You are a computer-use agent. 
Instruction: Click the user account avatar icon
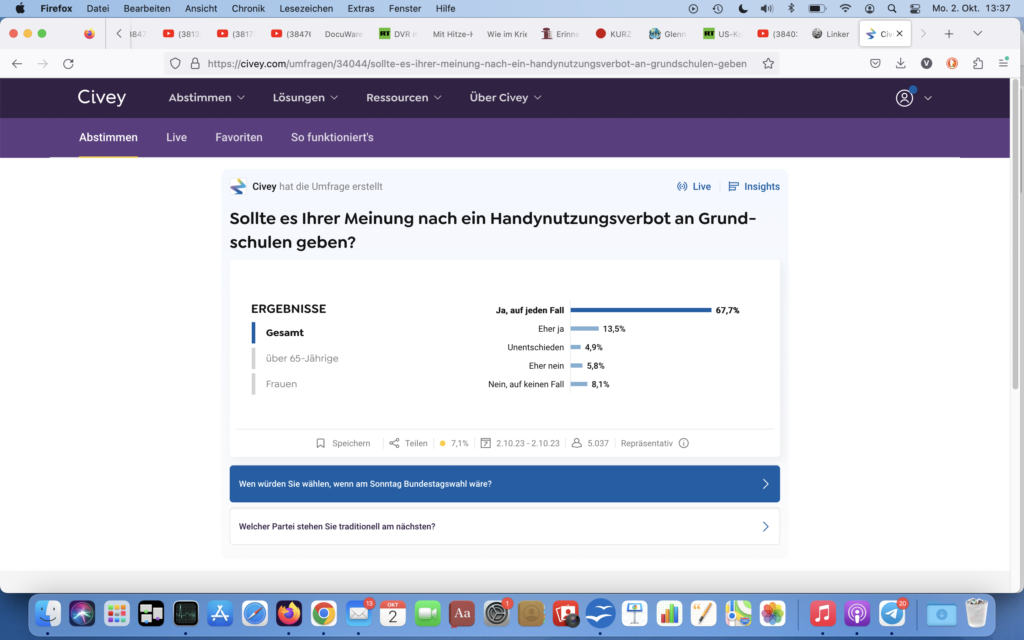pos(905,98)
